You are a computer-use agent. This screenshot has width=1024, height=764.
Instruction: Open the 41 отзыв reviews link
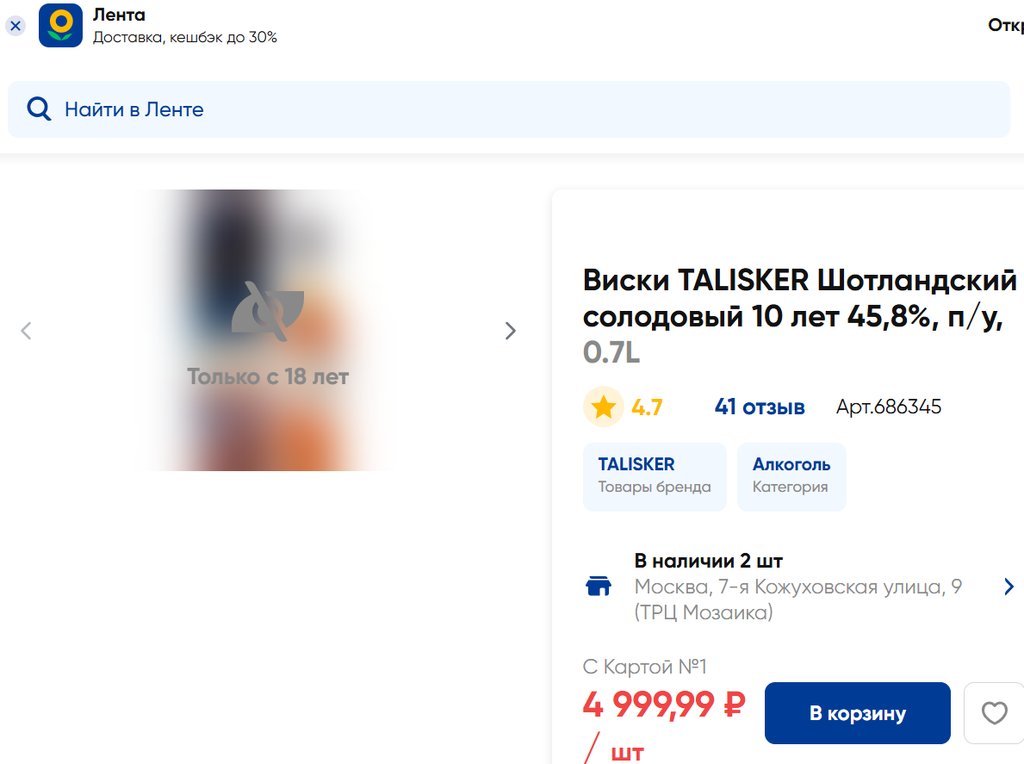pos(760,407)
